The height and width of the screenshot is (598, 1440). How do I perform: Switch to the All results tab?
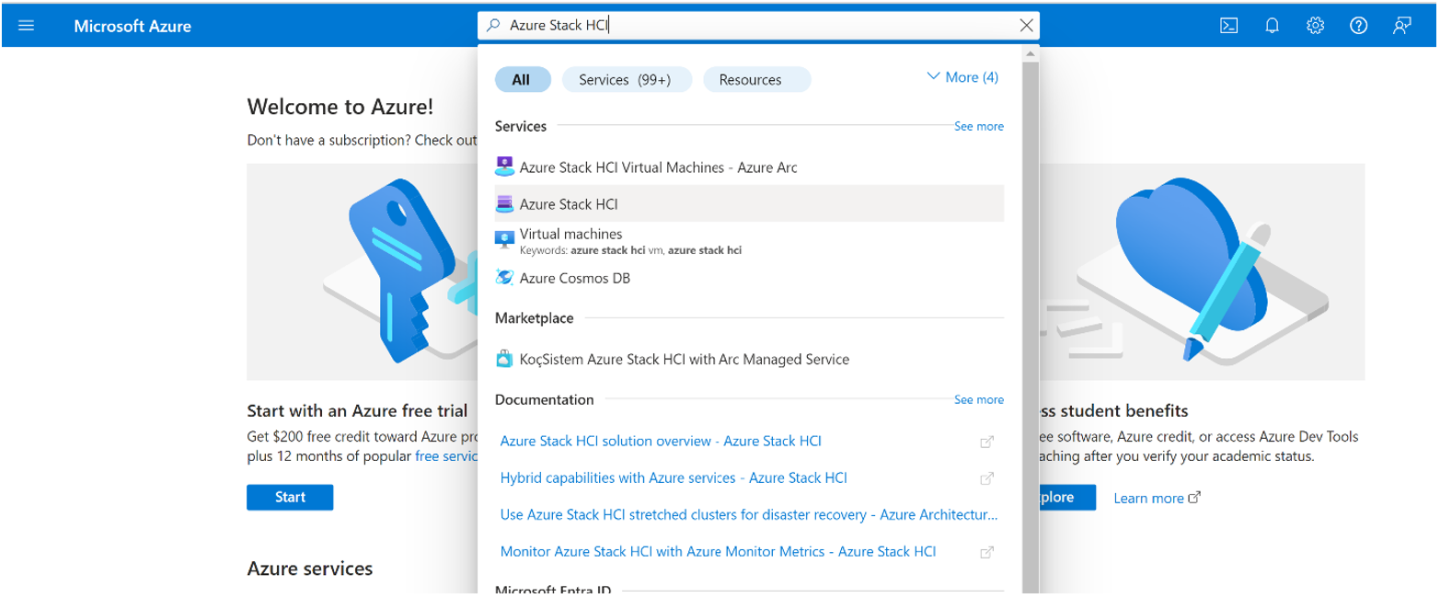tap(522, 79)
